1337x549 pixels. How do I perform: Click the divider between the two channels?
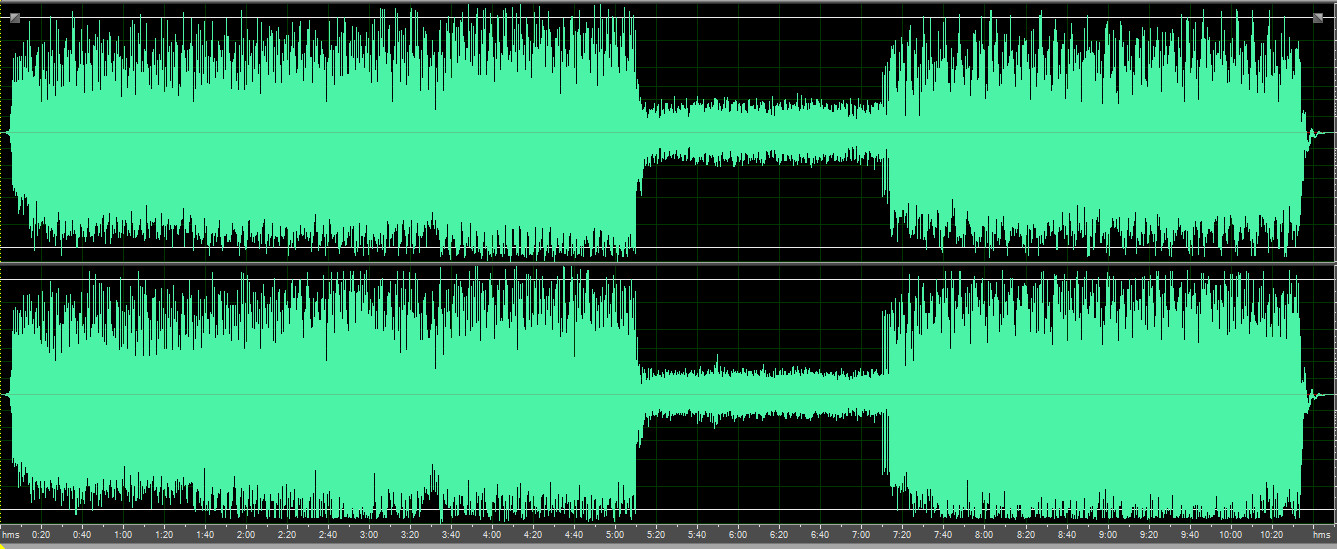click(x=668, y=265)
